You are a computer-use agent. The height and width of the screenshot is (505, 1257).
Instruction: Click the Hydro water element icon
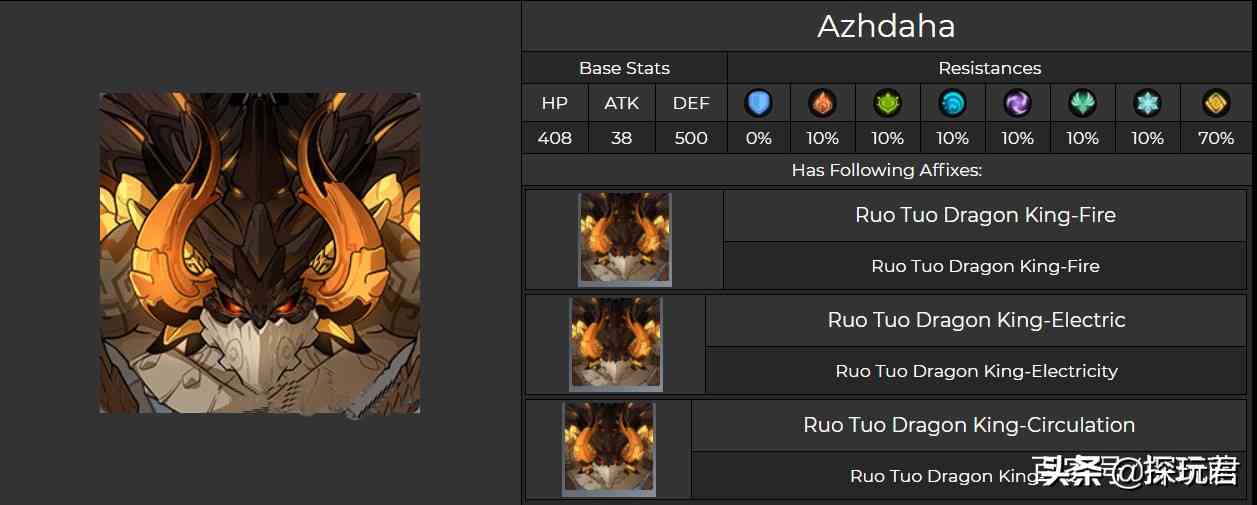click(952, 102)
